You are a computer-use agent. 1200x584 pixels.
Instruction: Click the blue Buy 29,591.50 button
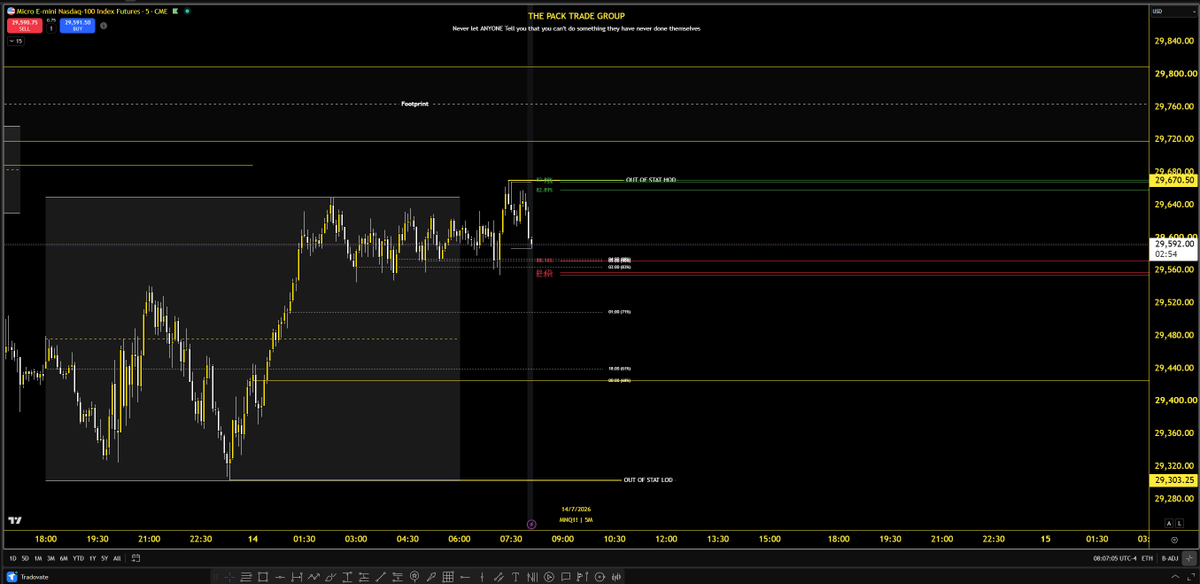point(77,25)
